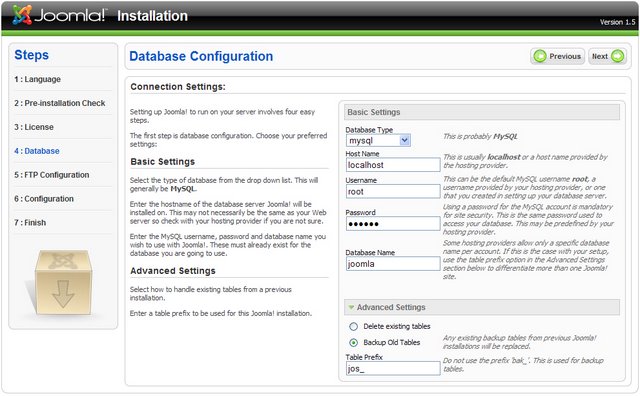The image size is (640, 396).
Task: Select Backup Old Tables radio option
Action: pos(353,343)
